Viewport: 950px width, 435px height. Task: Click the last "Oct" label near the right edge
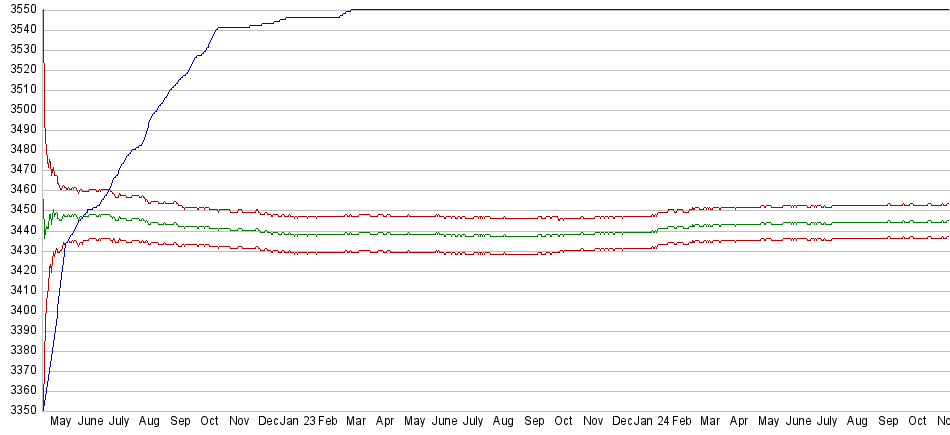coord(917,422)
